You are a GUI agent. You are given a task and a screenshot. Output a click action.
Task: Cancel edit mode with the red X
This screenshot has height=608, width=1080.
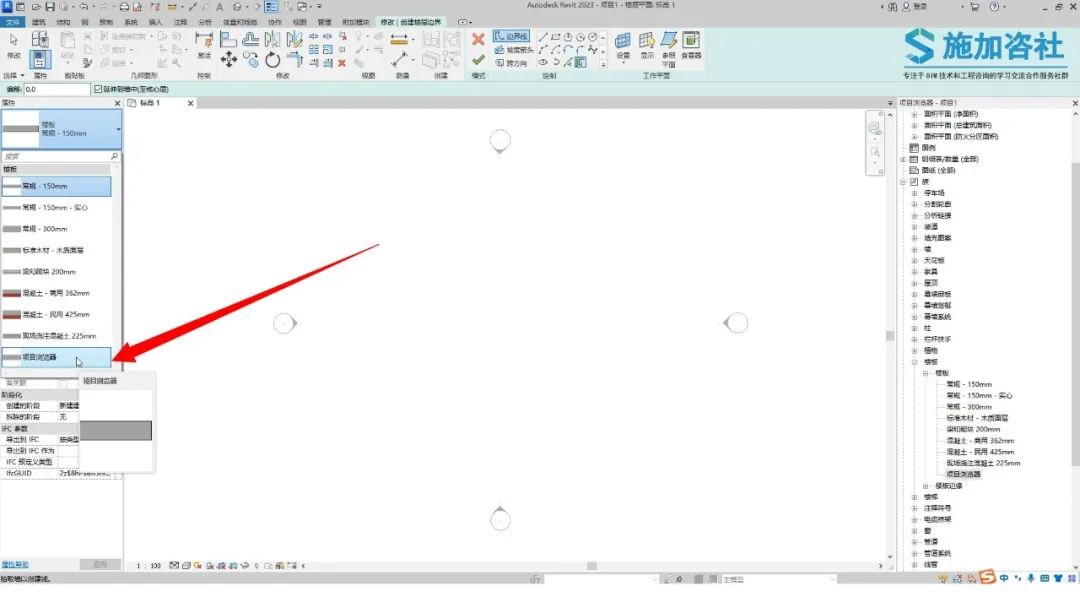[x=478, y=40]
